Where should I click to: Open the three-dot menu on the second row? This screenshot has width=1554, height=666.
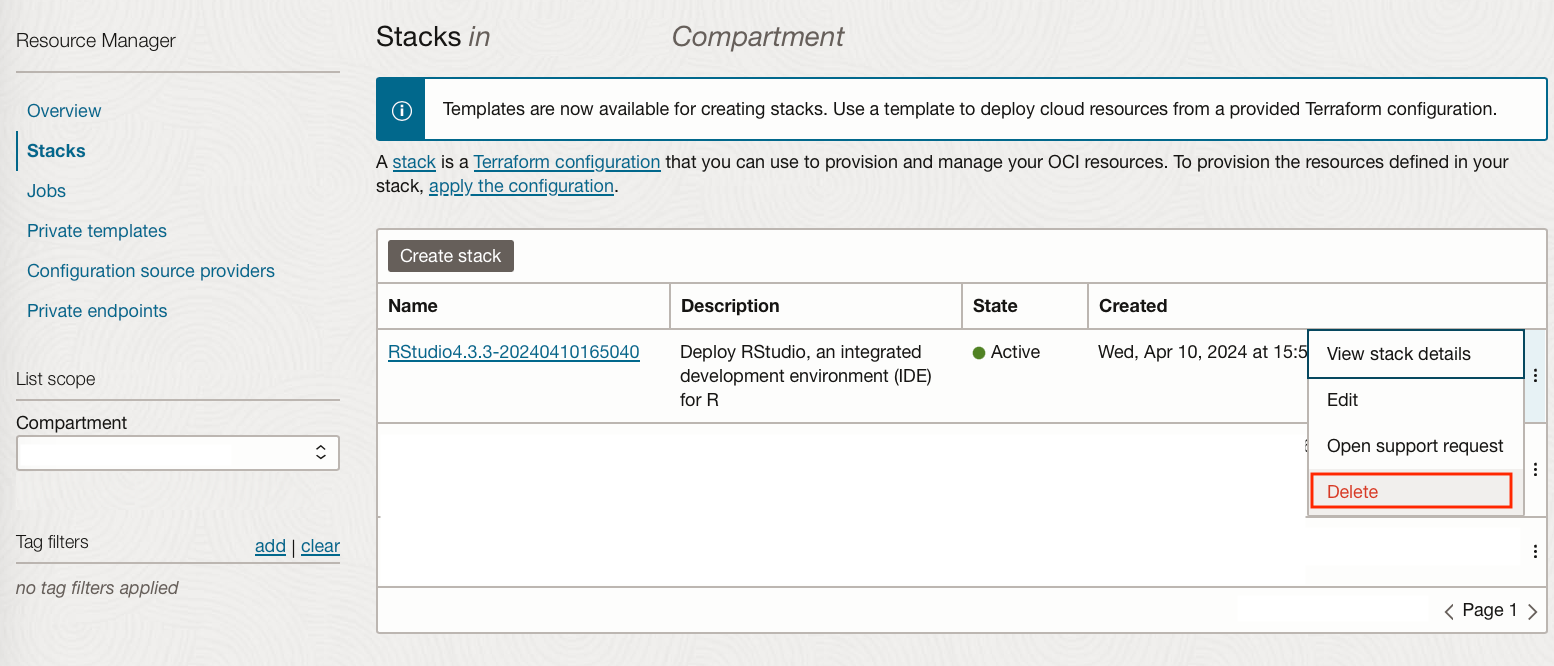pos(1535,470)
